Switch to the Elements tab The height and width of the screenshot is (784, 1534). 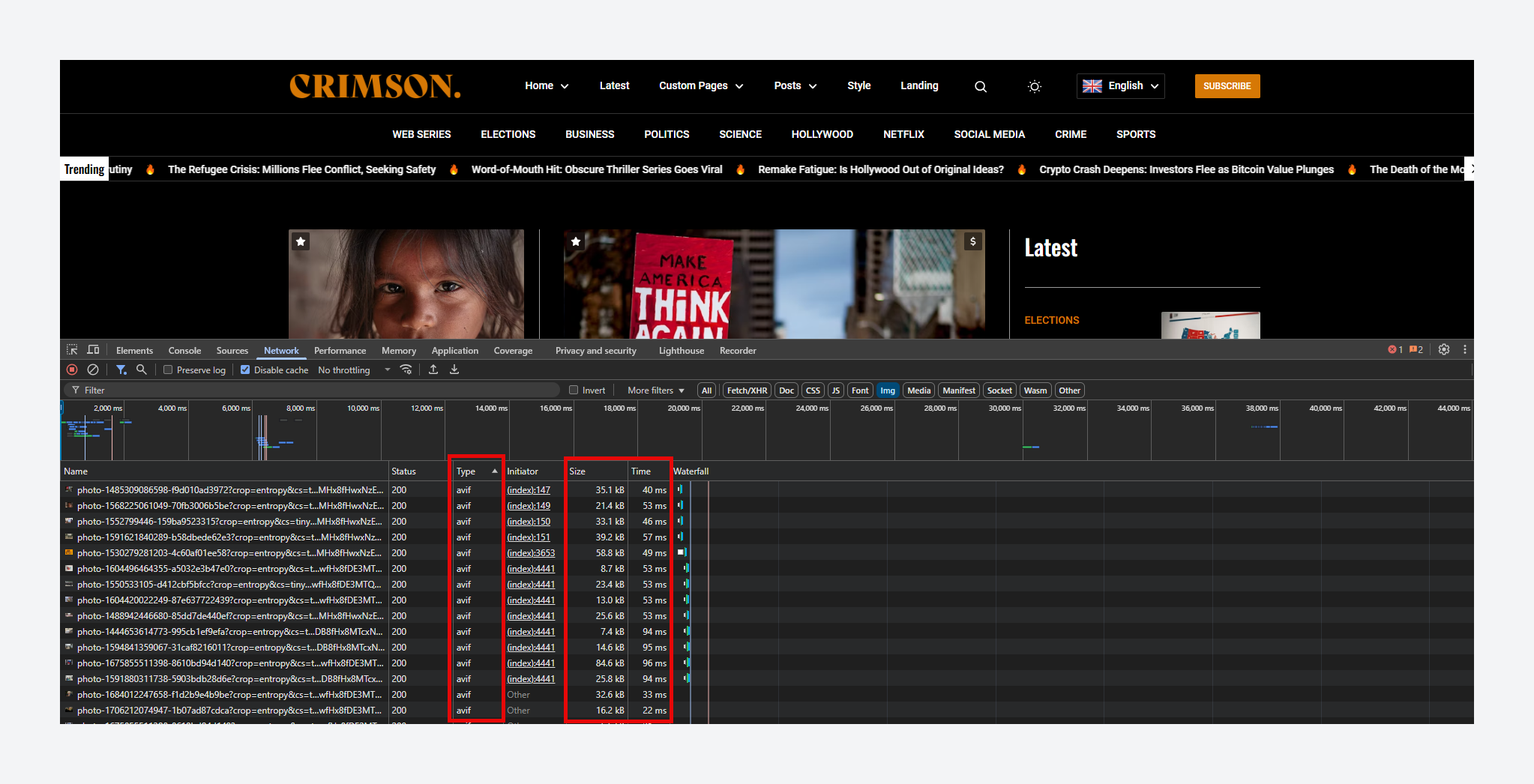click(x=134, y=350)
